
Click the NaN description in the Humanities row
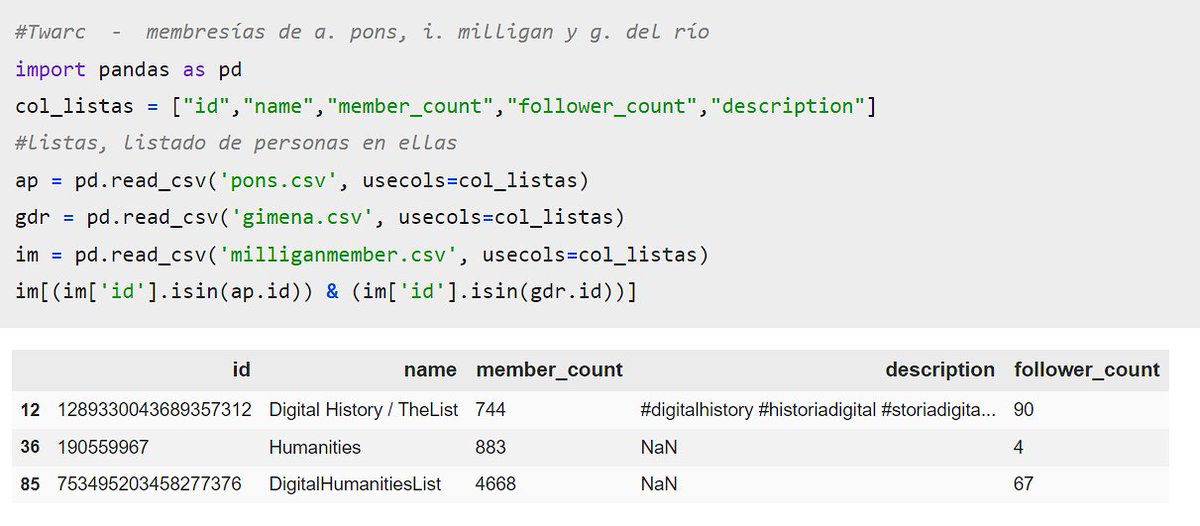tap(659, 447)
